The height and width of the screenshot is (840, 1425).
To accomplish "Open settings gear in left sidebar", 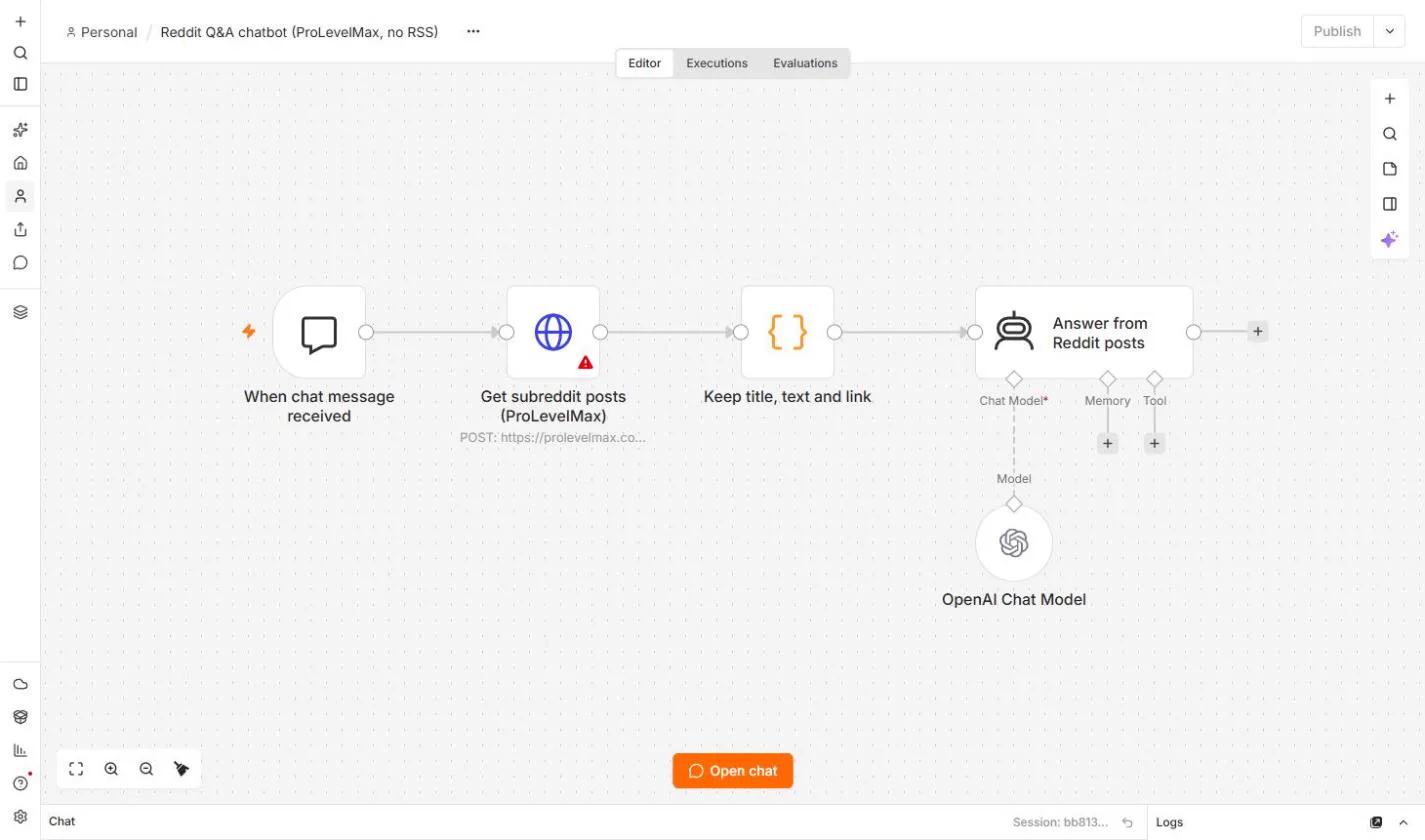I will [20, 816].
